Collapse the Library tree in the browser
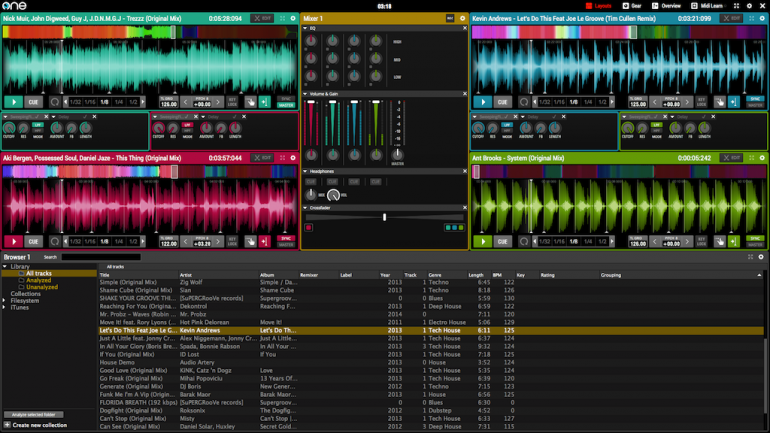This screenshot has height=433, width=770. (x=5, y=266)
